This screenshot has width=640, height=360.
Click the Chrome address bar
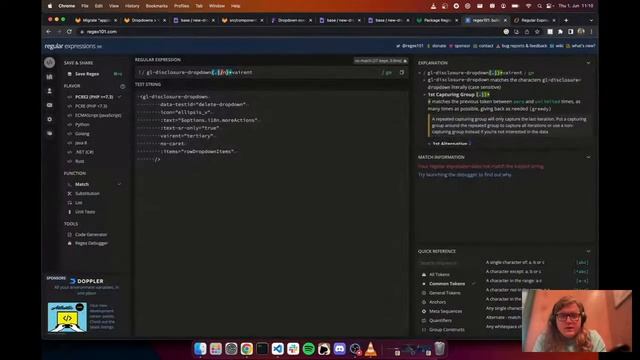[x=286, y=31]
